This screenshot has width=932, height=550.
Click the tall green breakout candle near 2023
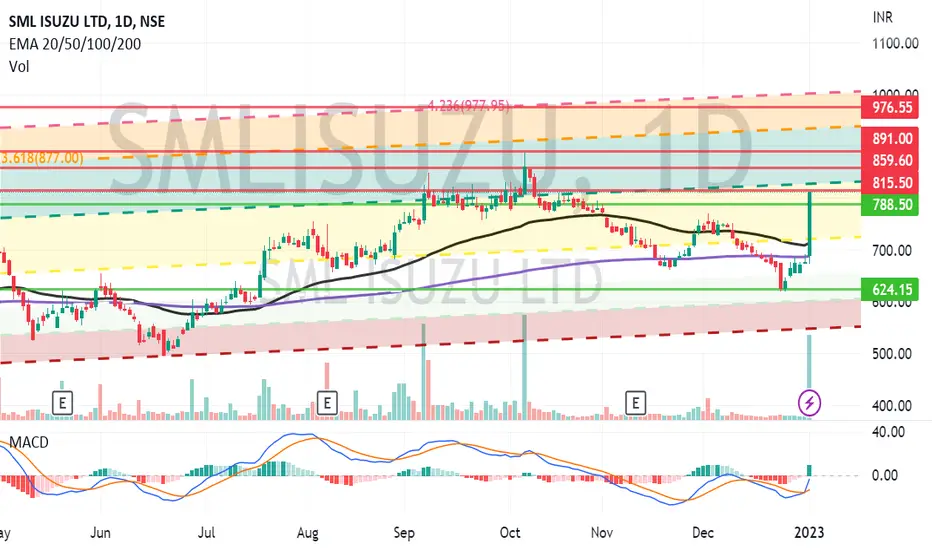[x=810, y=225]
